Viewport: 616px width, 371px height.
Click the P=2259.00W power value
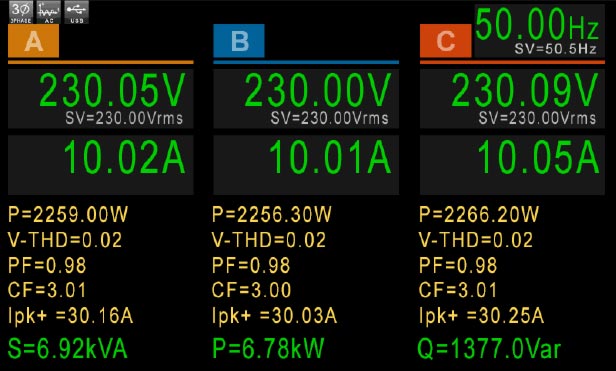click(x=68, y=215)
